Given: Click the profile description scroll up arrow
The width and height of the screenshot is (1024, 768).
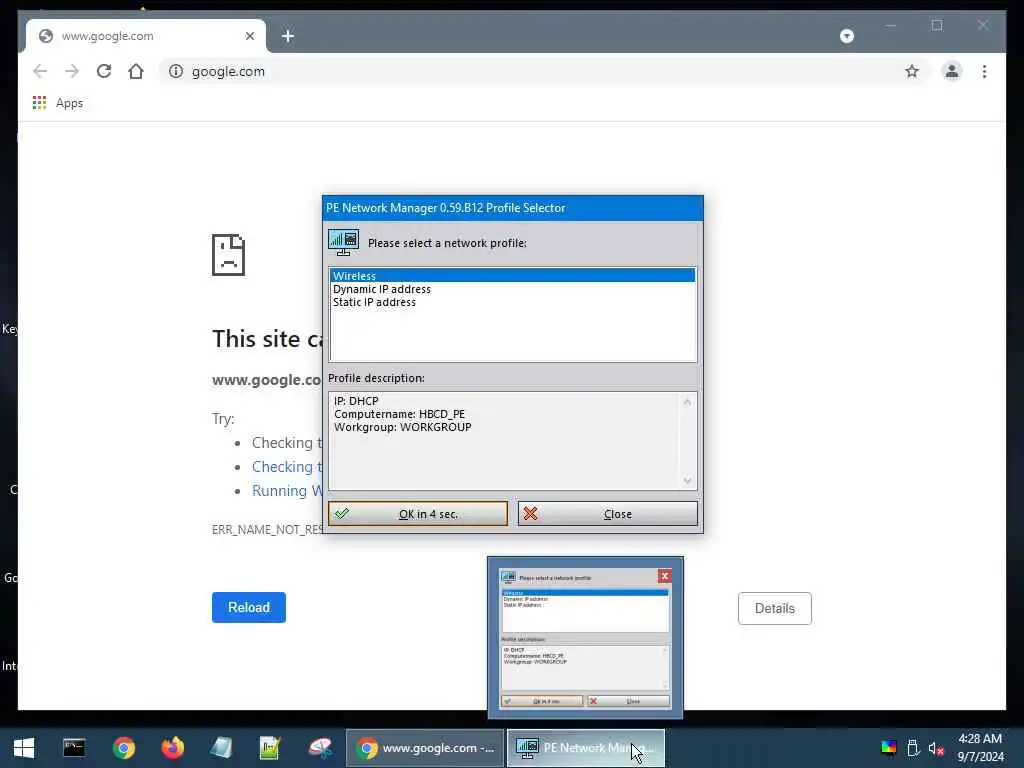Looking at the screenshot, I should [x=687, y=402].
